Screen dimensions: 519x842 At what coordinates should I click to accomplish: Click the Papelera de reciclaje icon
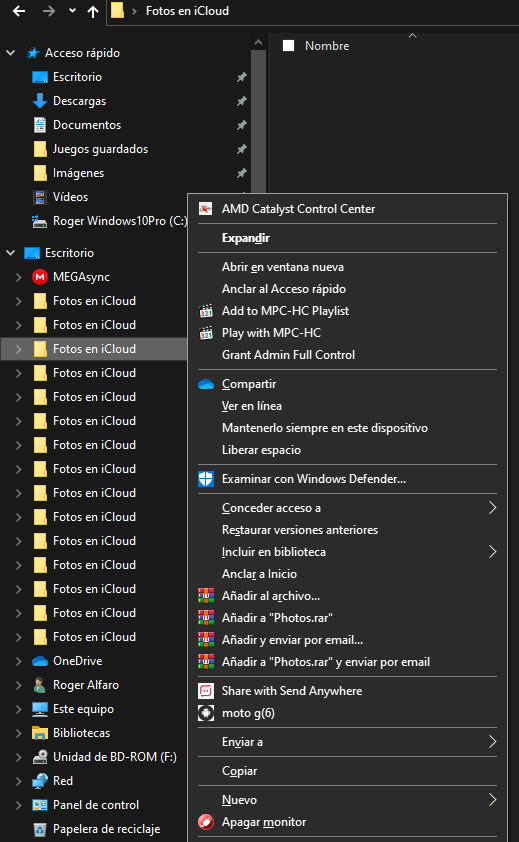click(40, 830)
